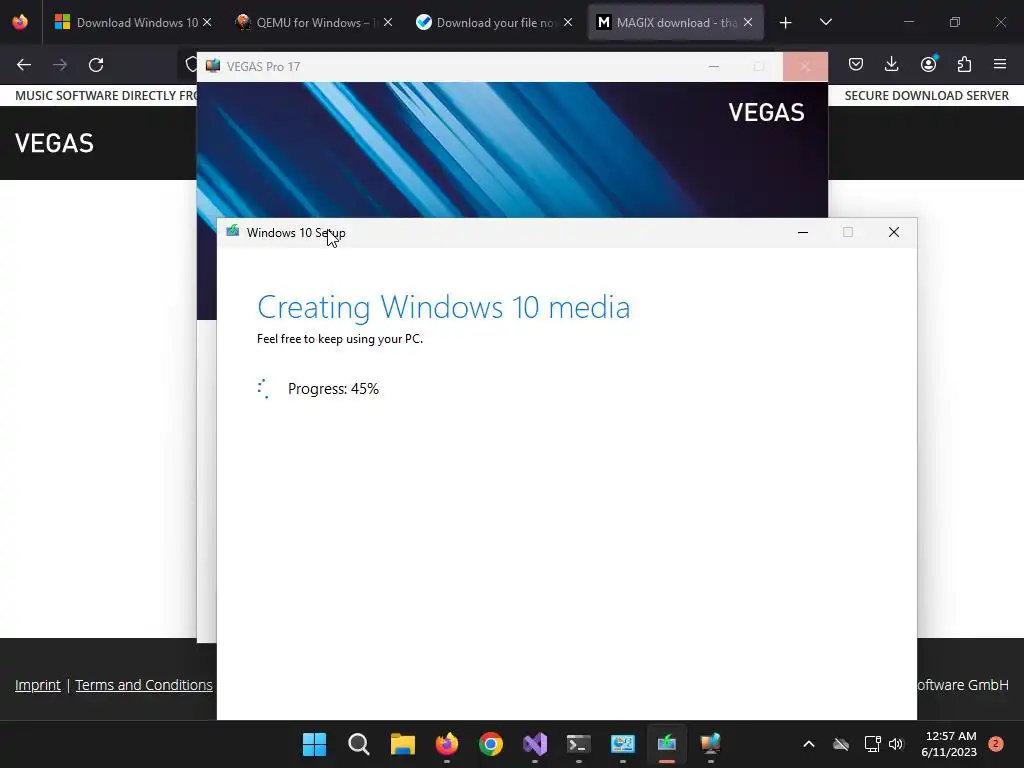Minimize the VEGAS Pro 17 window
This screenshot has width=1024, height=768.
714,67
